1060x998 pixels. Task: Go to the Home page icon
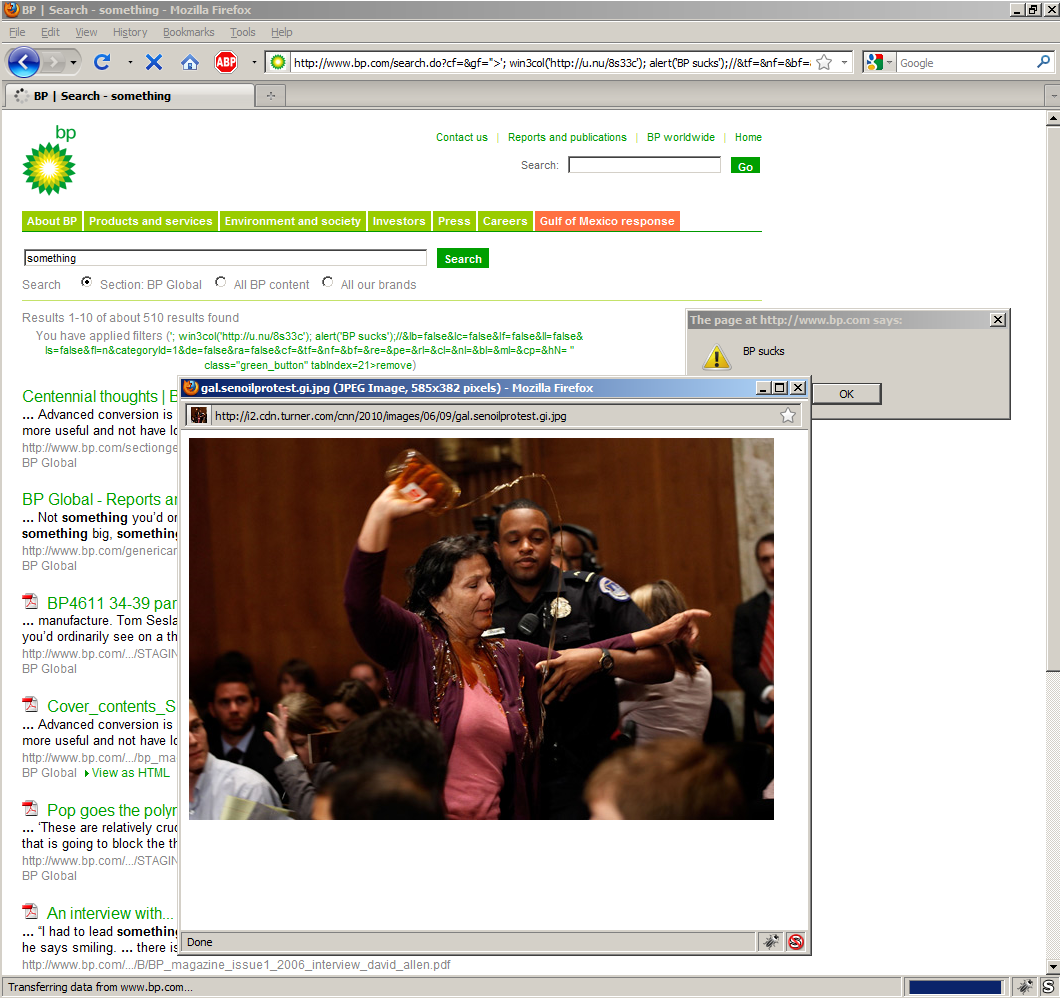click(x=190, y=63)
